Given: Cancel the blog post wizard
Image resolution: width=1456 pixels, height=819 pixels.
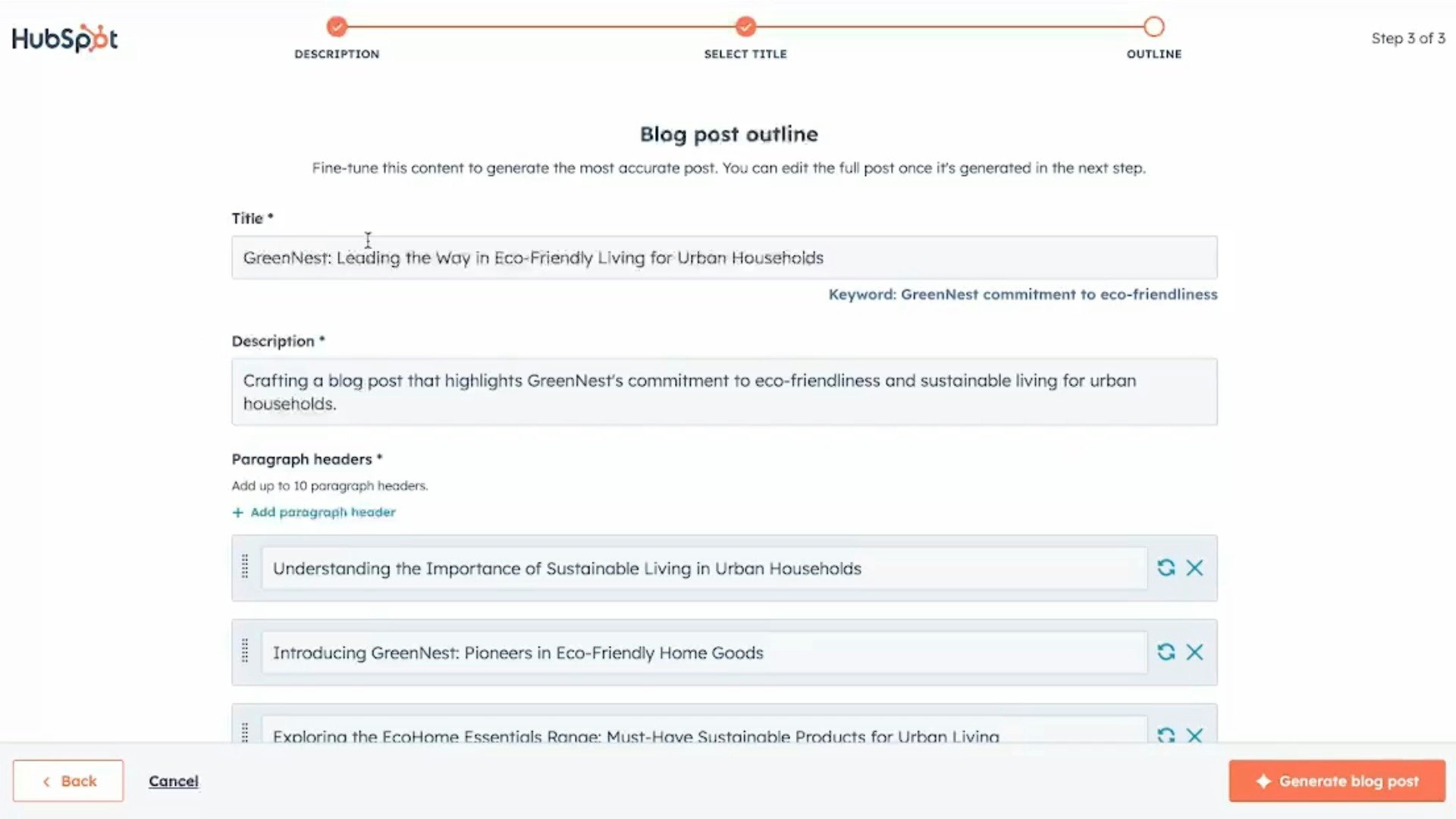Looking at the screenshot, I should pos(173,781).
